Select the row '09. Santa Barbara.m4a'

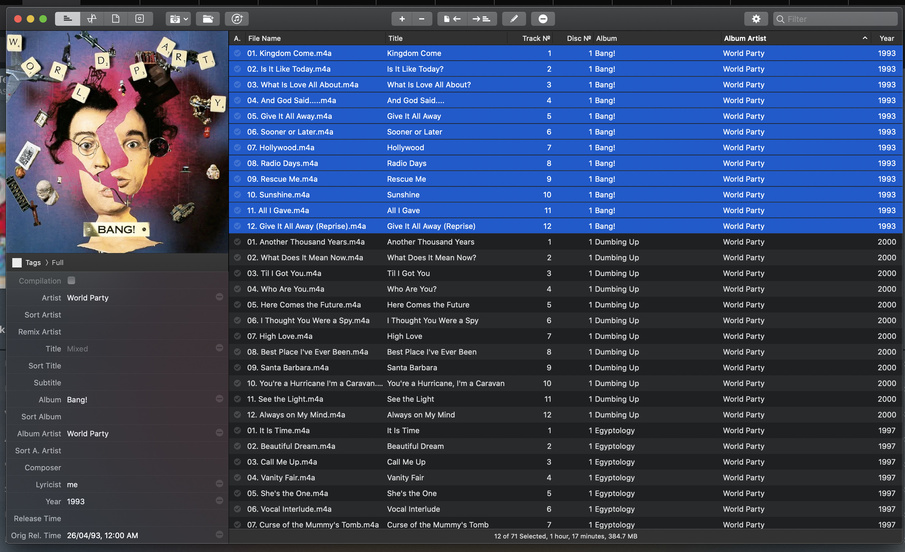click(x=566, y=368)
